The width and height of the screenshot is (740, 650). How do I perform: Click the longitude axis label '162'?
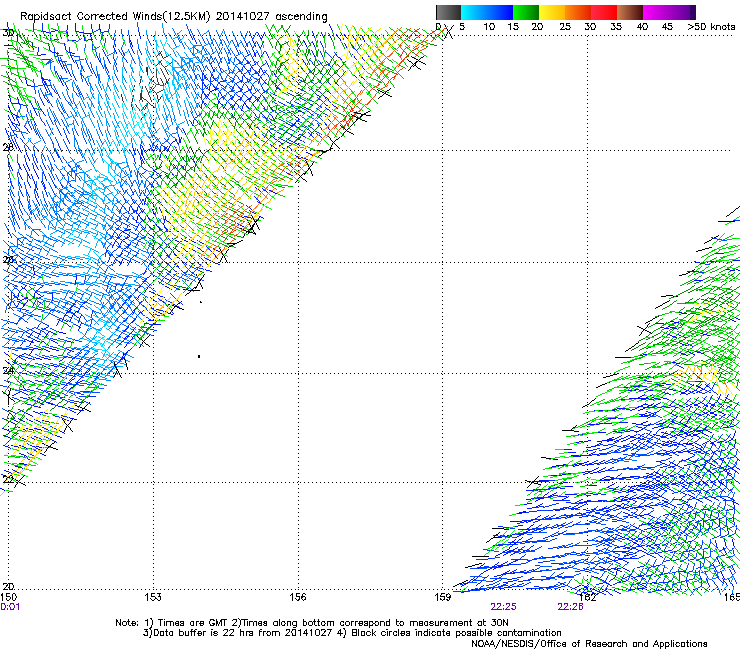(588, 597)
